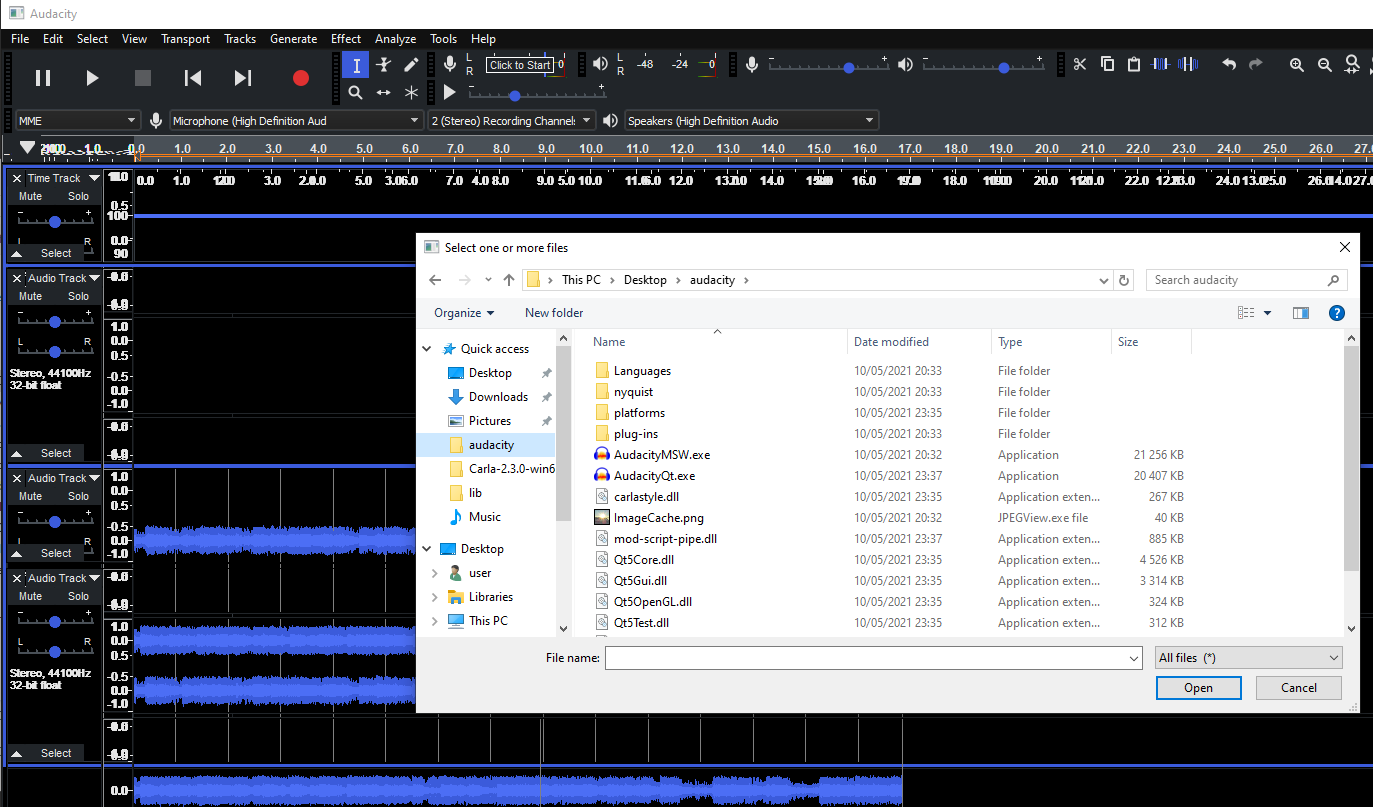Click the Trim audio outside selection icon

(1161, 65)
